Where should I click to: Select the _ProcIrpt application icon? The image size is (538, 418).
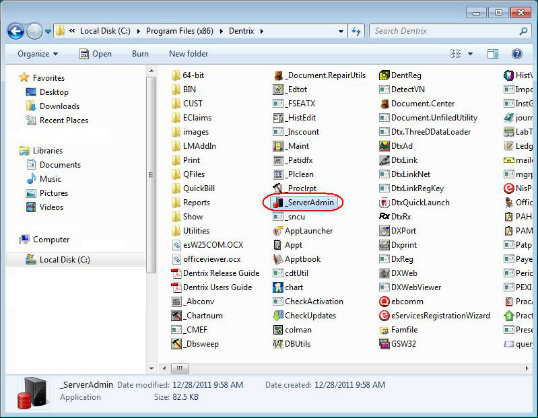point(278,188)
